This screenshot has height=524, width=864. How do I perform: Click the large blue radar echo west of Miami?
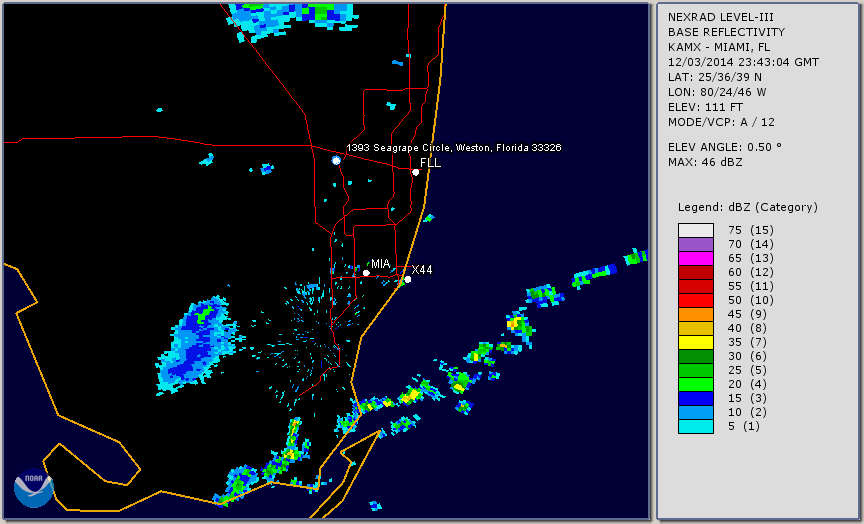click(197, 346)
